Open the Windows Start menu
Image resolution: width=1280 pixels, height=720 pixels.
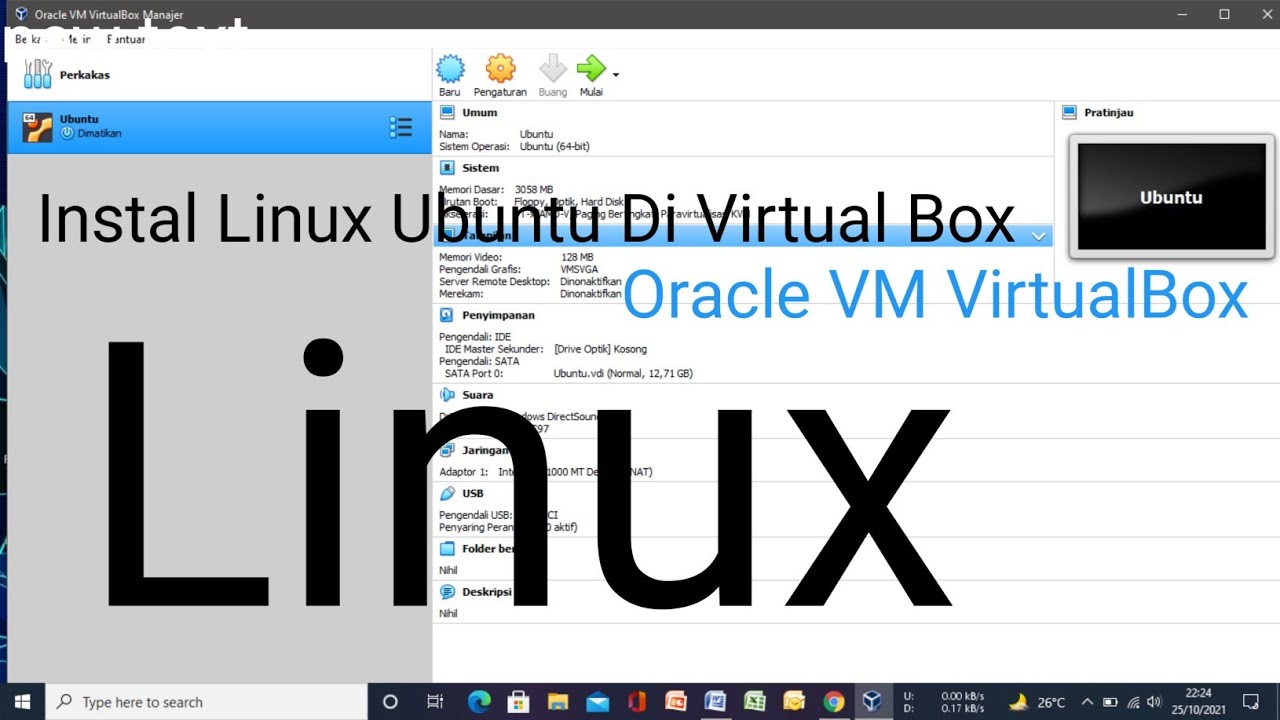point(22,702)
